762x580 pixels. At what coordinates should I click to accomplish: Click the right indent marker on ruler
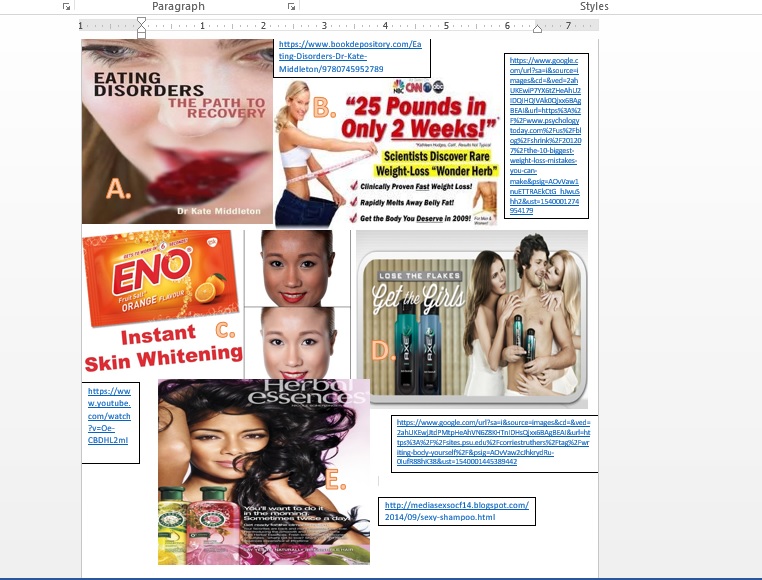pos(537,29)
